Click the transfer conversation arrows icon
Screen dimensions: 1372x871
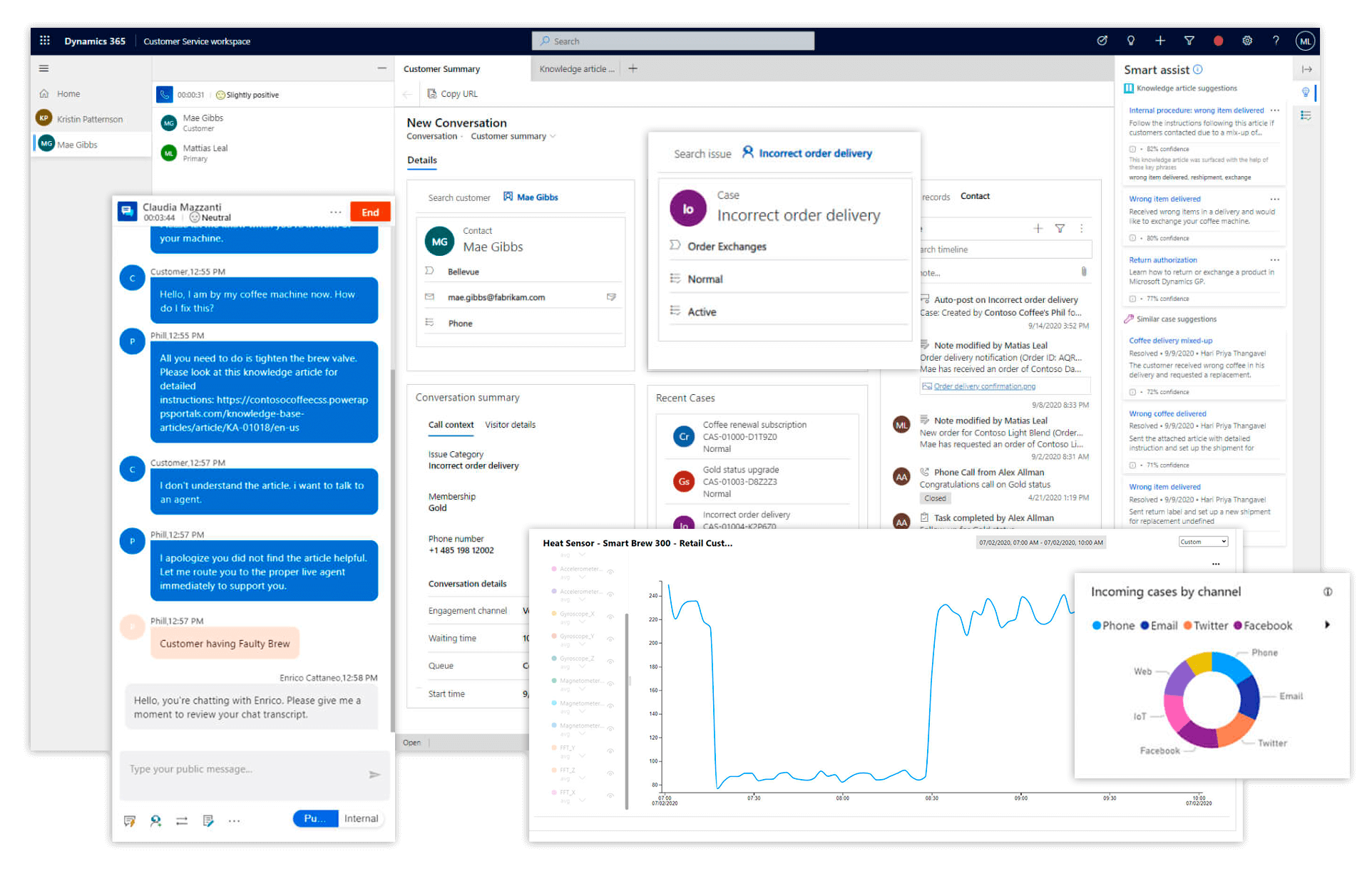pos(182,820)
